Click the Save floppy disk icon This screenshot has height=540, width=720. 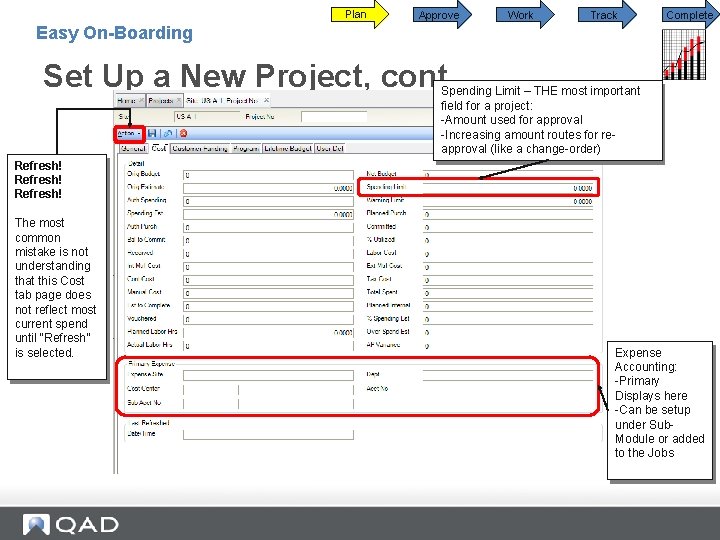point(152,134)
